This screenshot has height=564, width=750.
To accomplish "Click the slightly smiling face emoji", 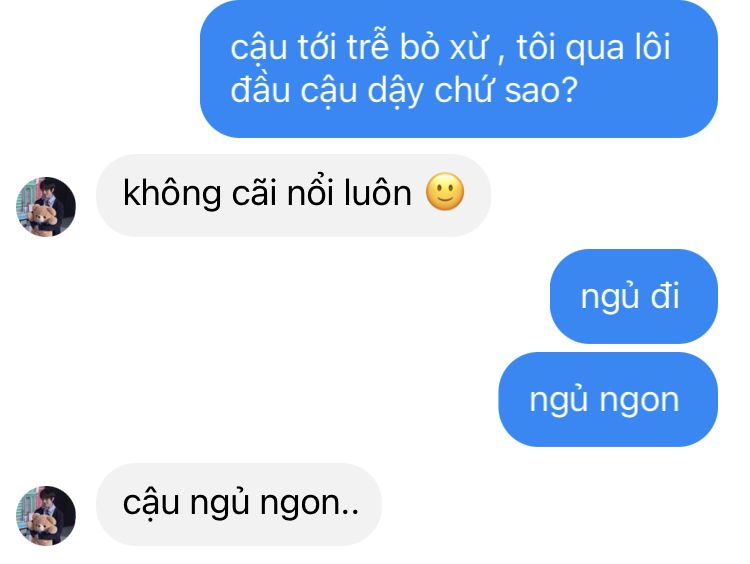I will point(445,192).
